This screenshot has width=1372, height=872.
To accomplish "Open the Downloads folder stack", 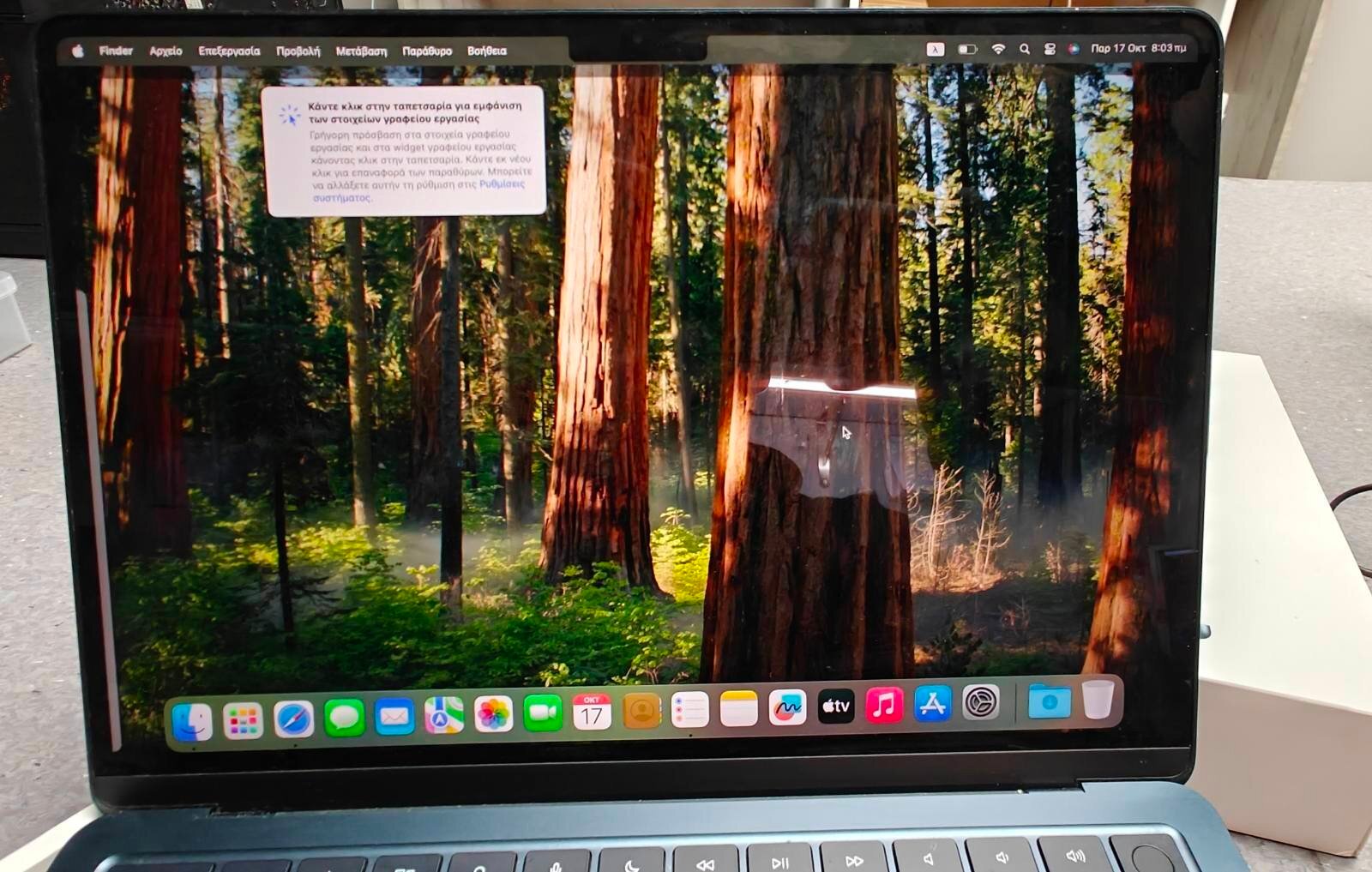I will click(1049, 701).
